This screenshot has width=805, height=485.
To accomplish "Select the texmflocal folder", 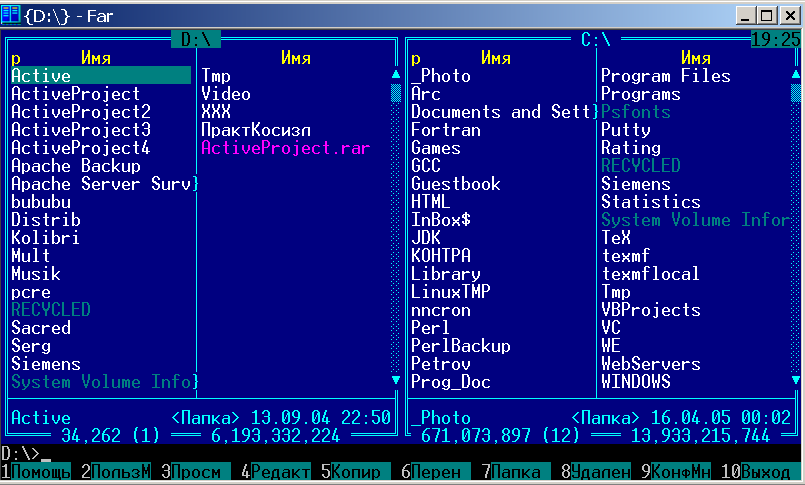I will pos(651,274).
